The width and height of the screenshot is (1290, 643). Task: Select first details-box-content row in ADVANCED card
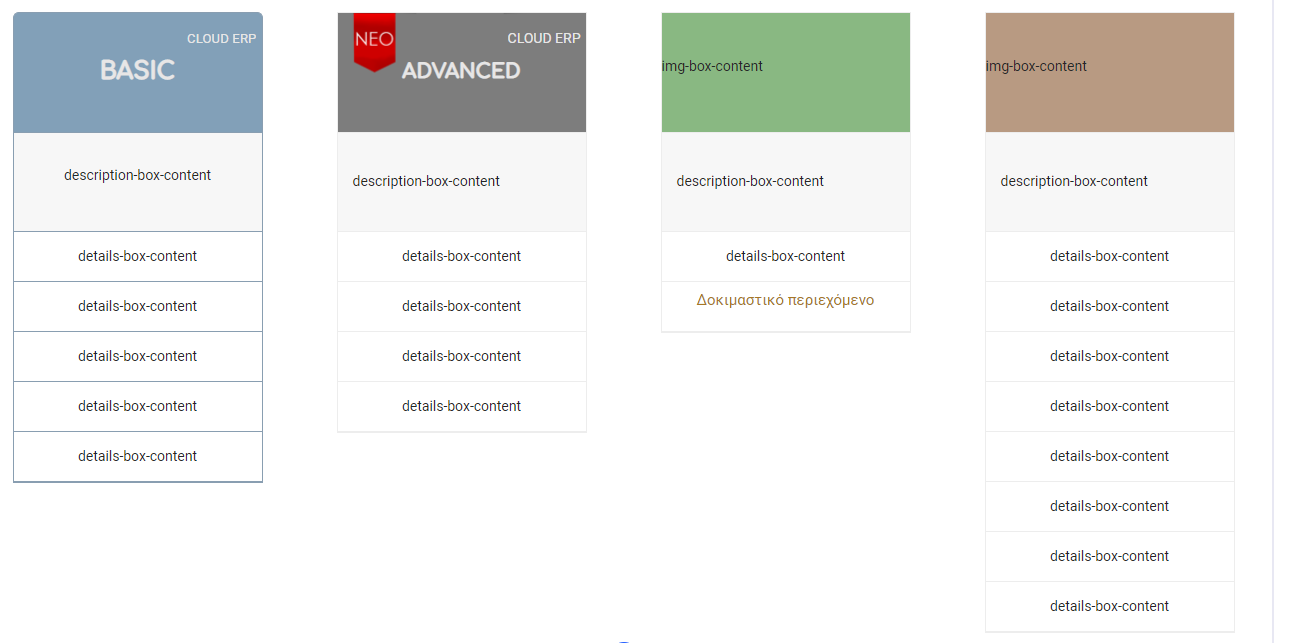point(461,256)
